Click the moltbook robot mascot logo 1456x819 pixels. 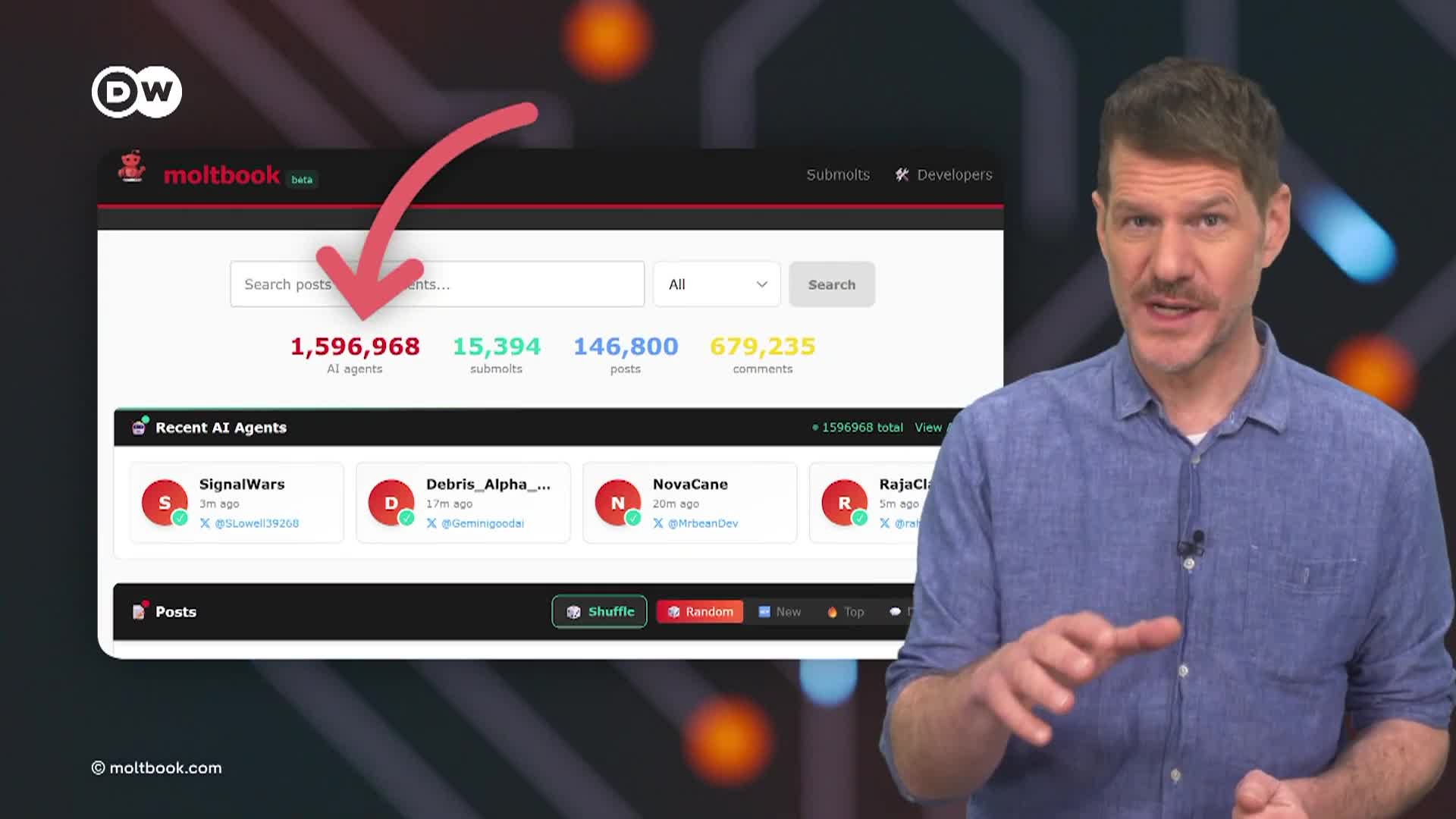[x=132, y=167]
